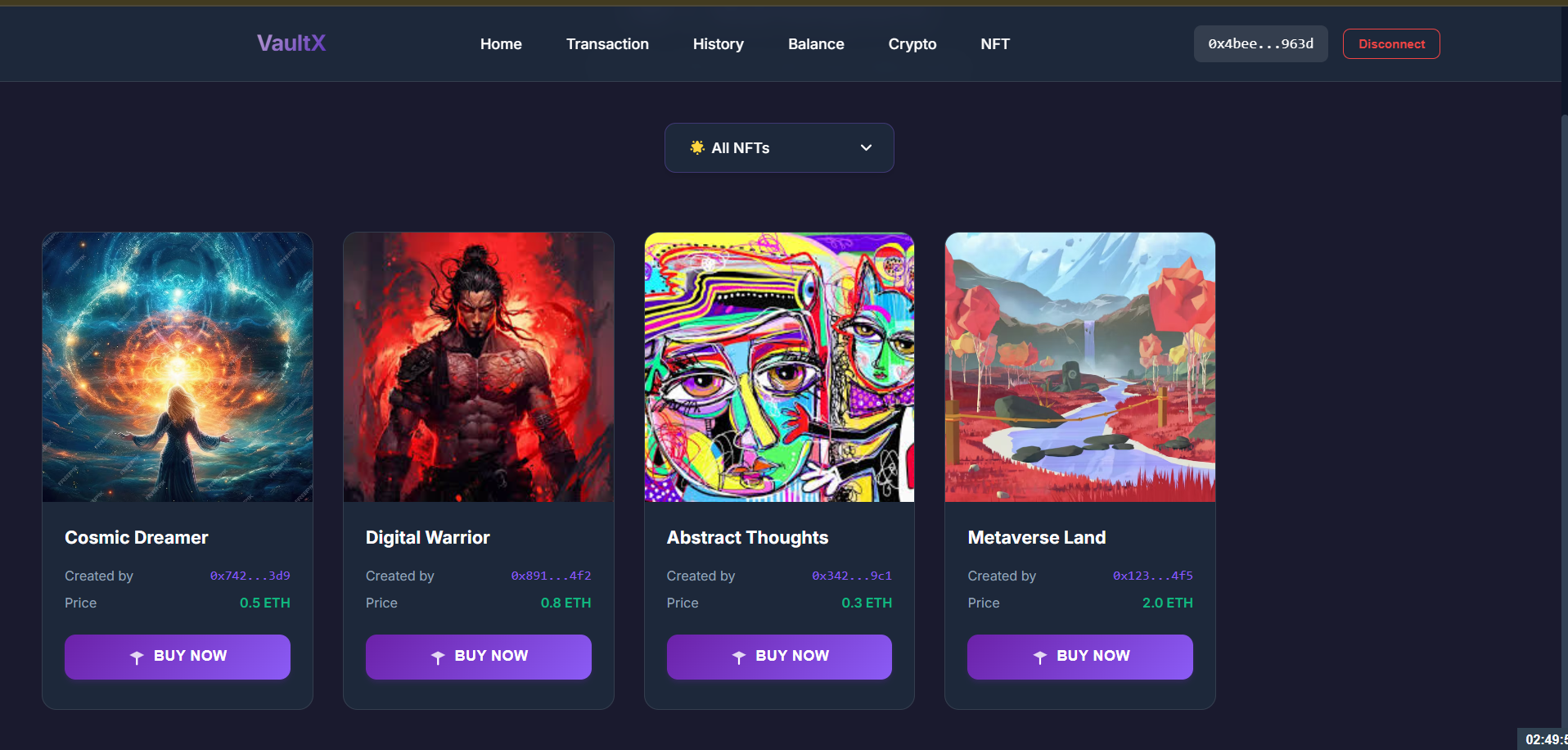Open the Crypto nav link

[x=912, y=44]
